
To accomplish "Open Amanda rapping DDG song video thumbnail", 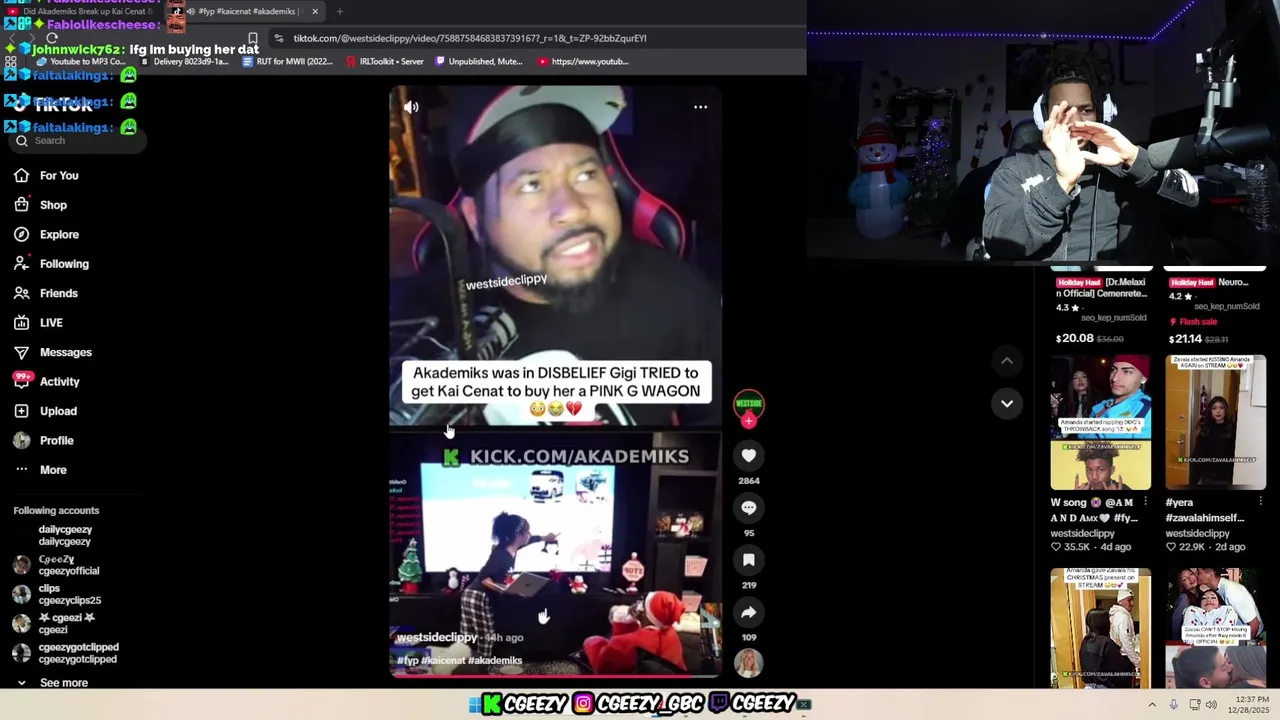I will pos(1100,422).
